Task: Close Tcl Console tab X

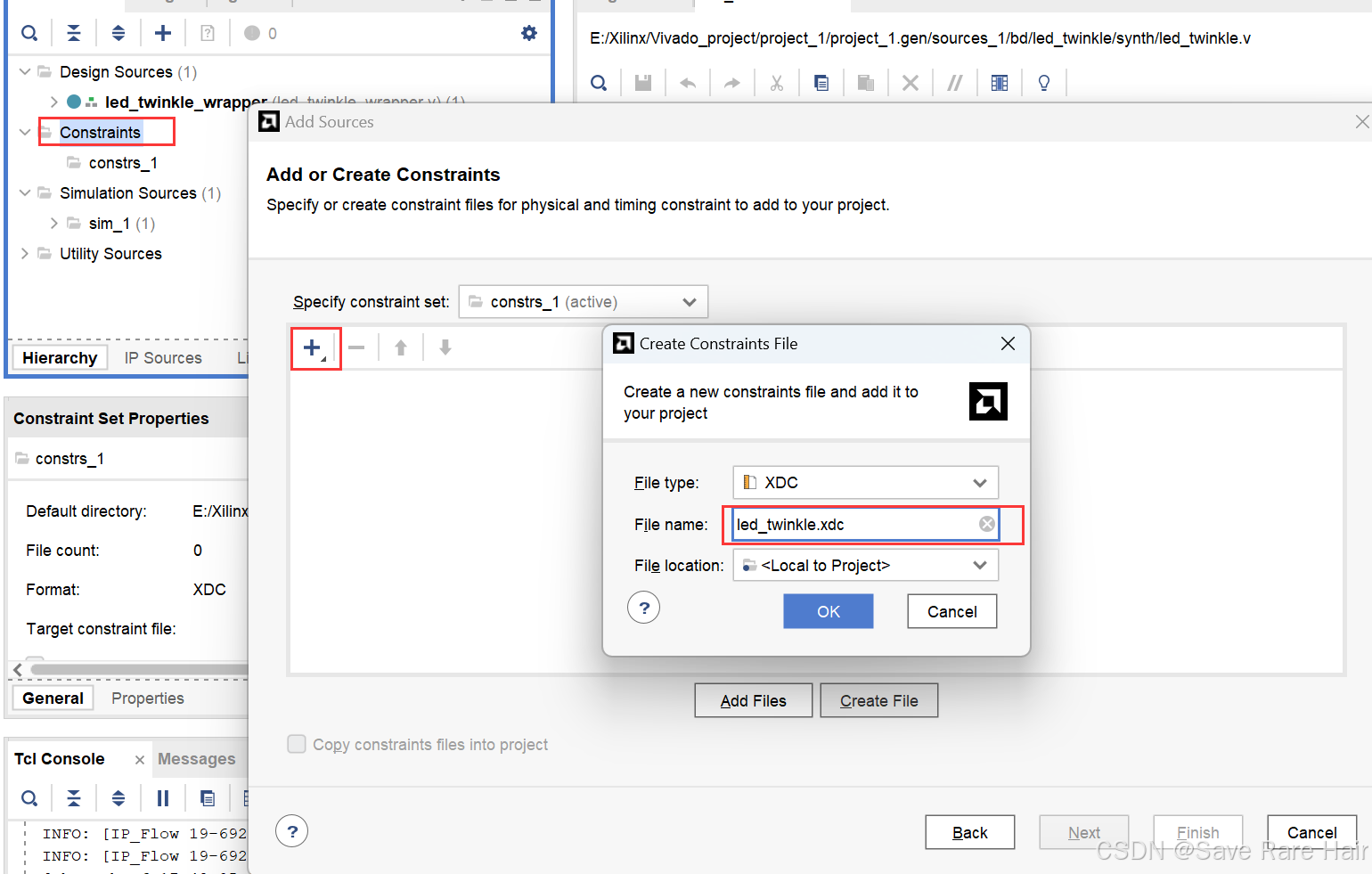Action: coord(140,759)
